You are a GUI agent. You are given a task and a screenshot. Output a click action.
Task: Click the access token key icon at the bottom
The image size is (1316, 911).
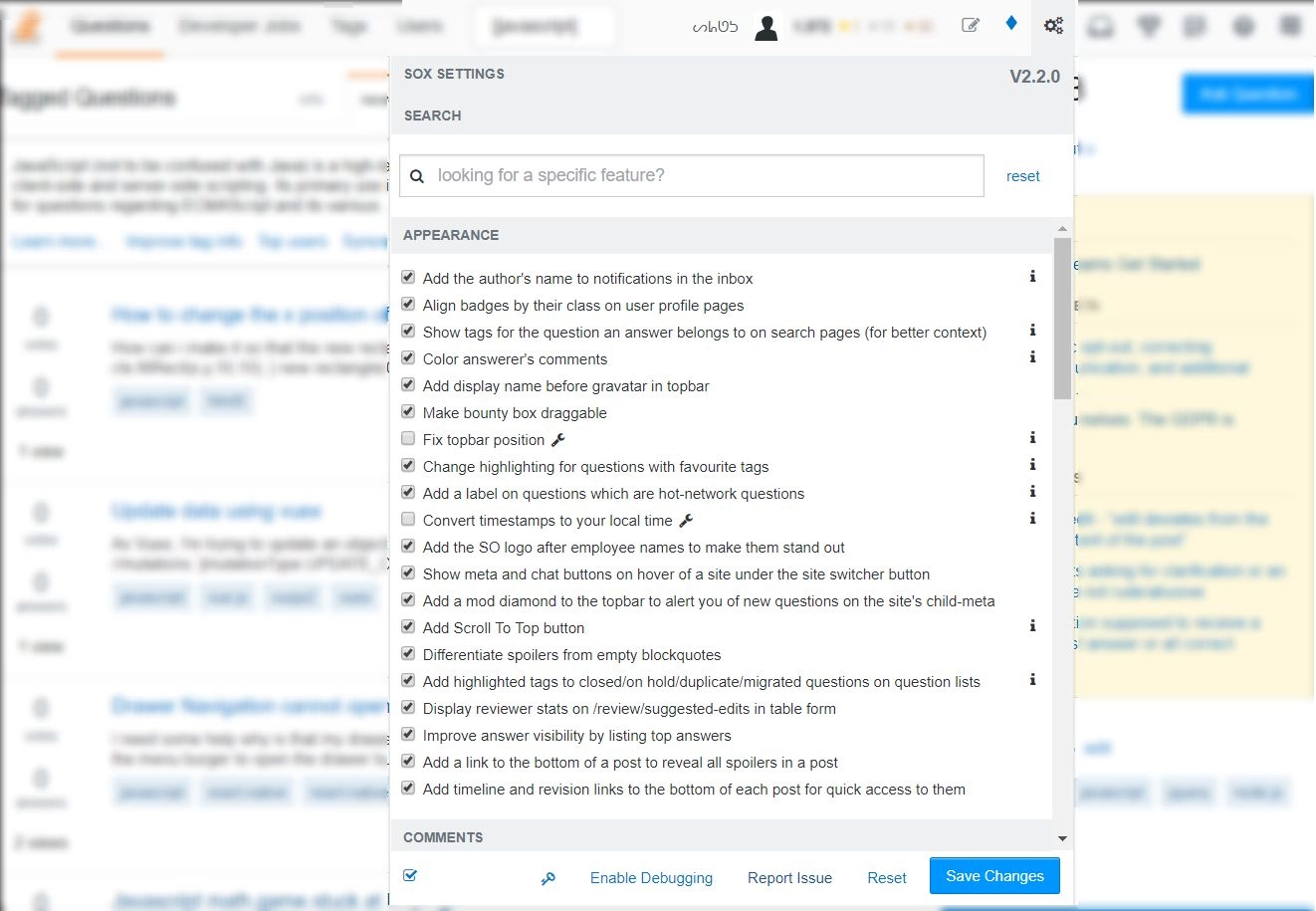point(548,878)
